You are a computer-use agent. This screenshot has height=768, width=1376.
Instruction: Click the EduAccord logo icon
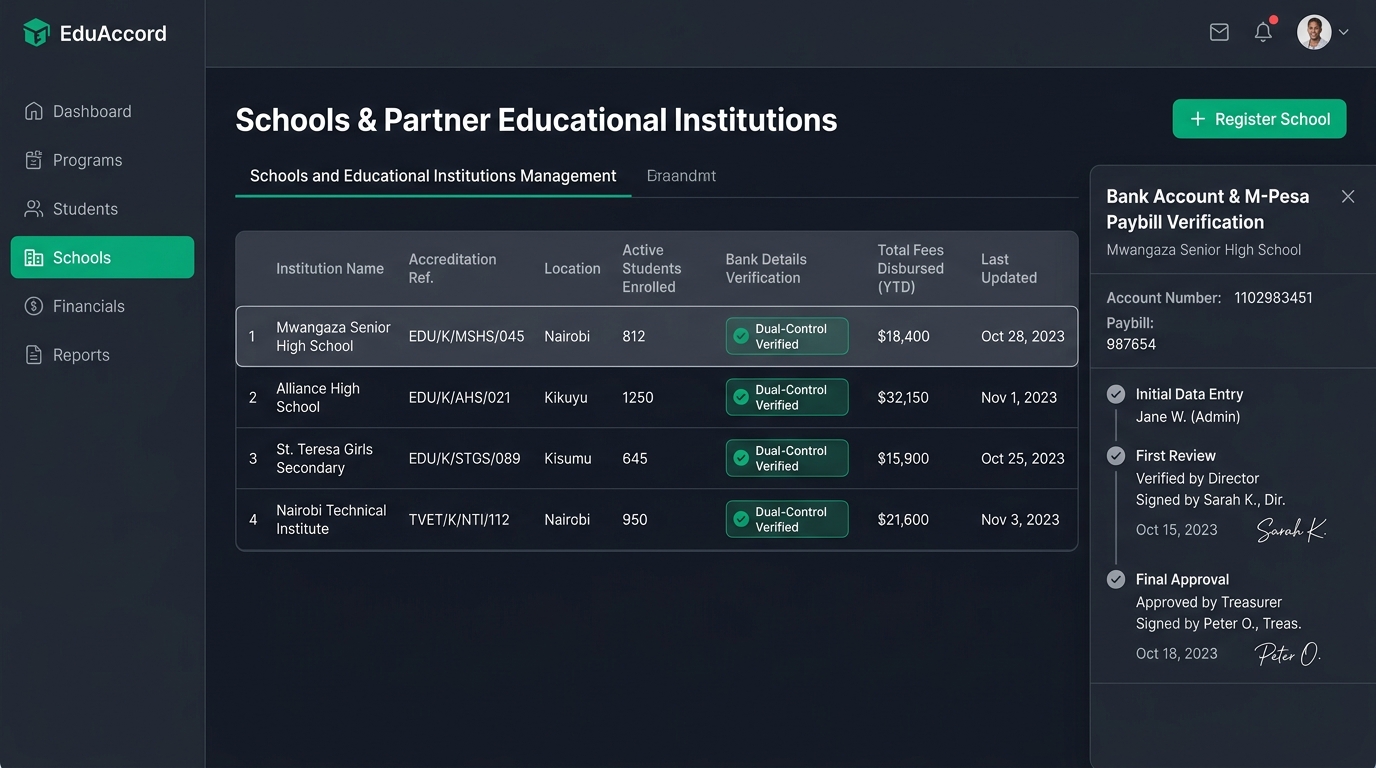pyautogui.click(x=36, y=33)
